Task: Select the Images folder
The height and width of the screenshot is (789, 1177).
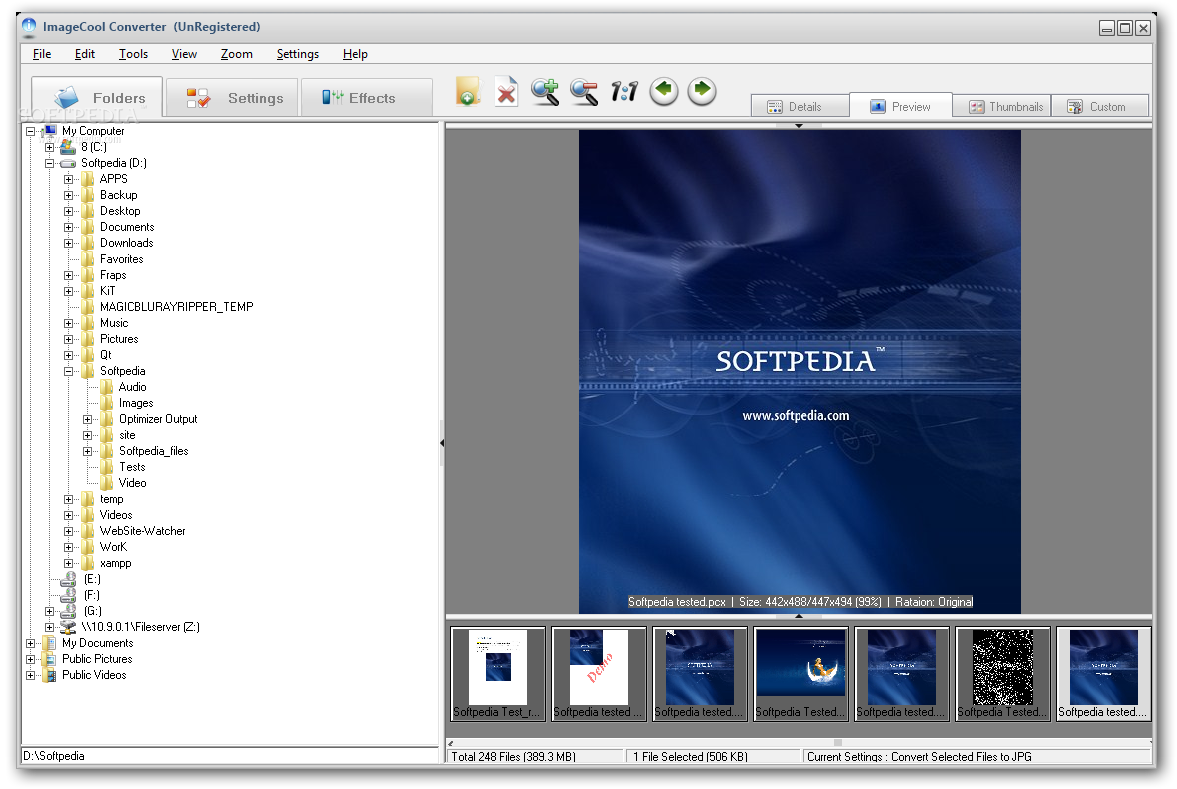Action: coord(136,403)
